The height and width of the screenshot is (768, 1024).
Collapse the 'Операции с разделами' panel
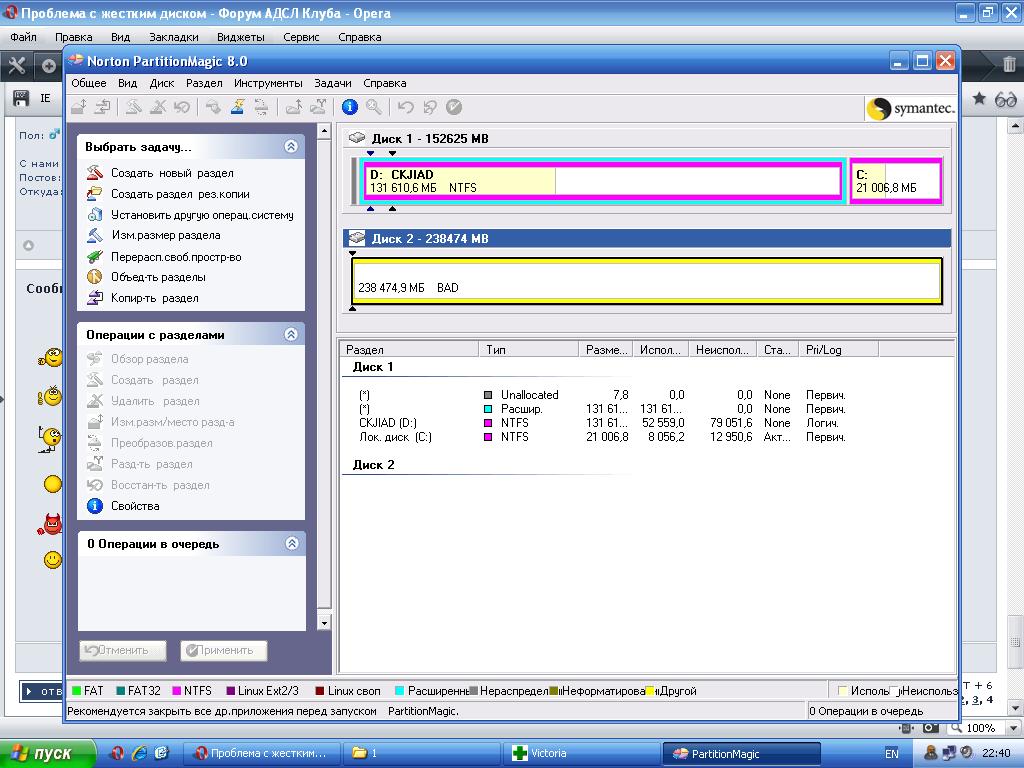coord(291,334)
